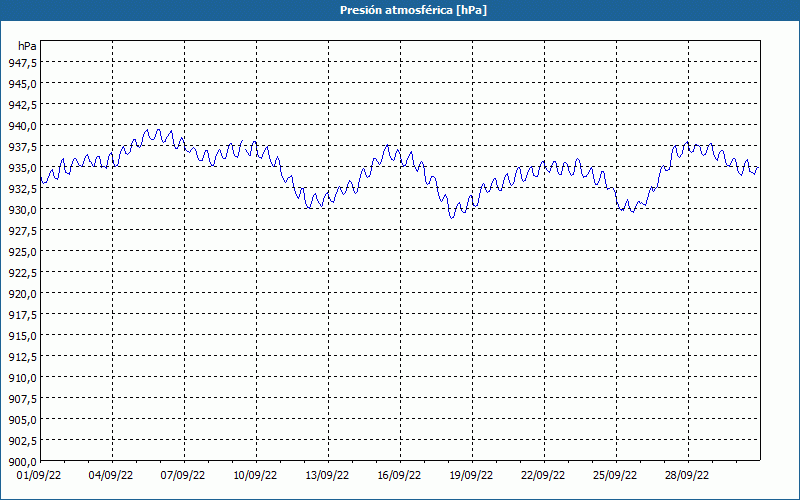
Task: Click the 947,5 y-axis label
Action: [x=22, y=63]
